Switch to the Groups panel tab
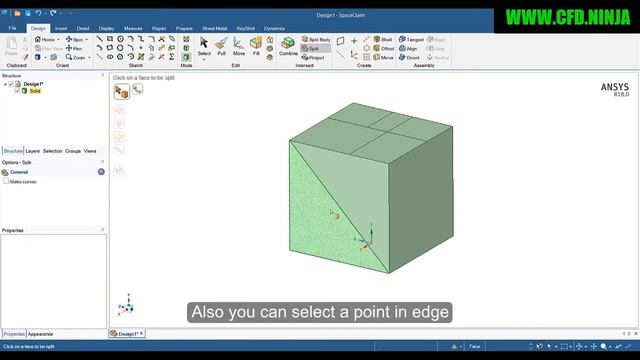 (x=73, y=151)
